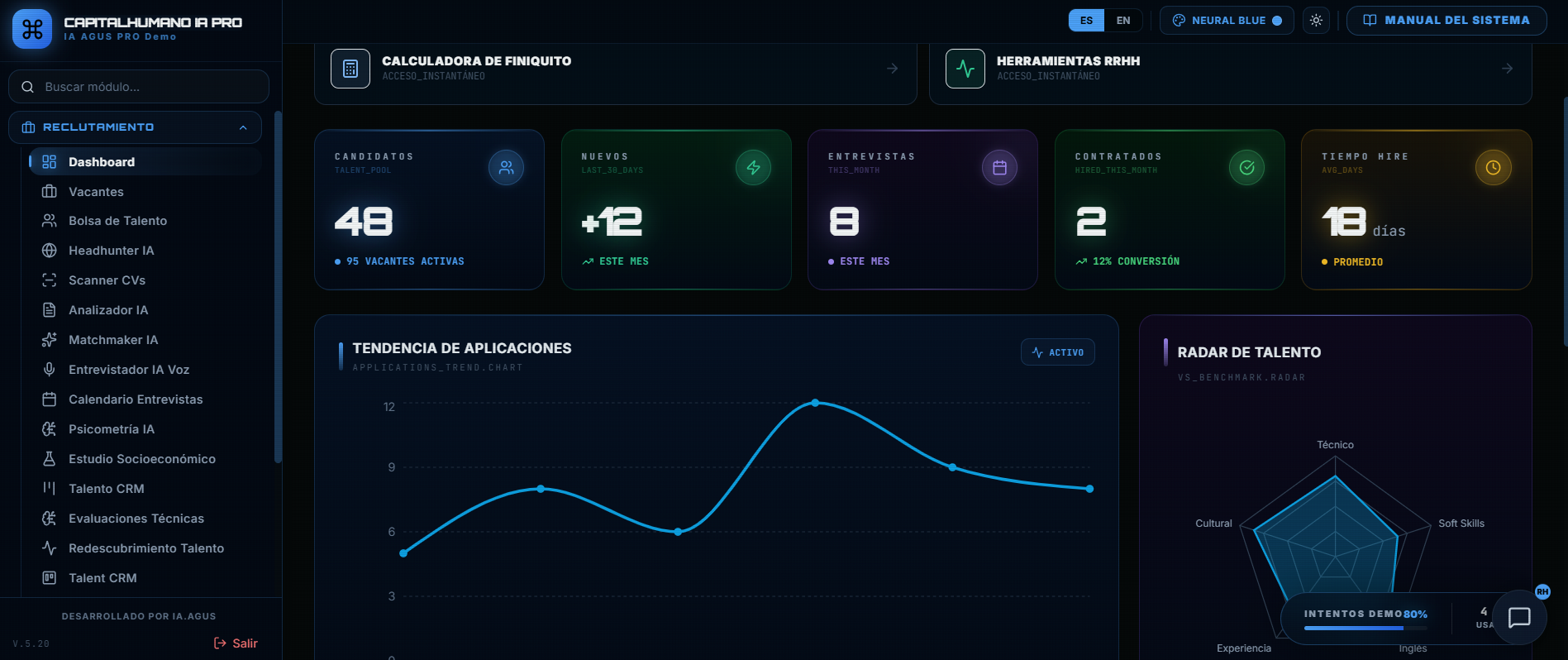This screenshot has height=660, width=1568.
Task: Open Entrevistador IA Voz item
Action: pyautogui.click(x=145, y=370)
